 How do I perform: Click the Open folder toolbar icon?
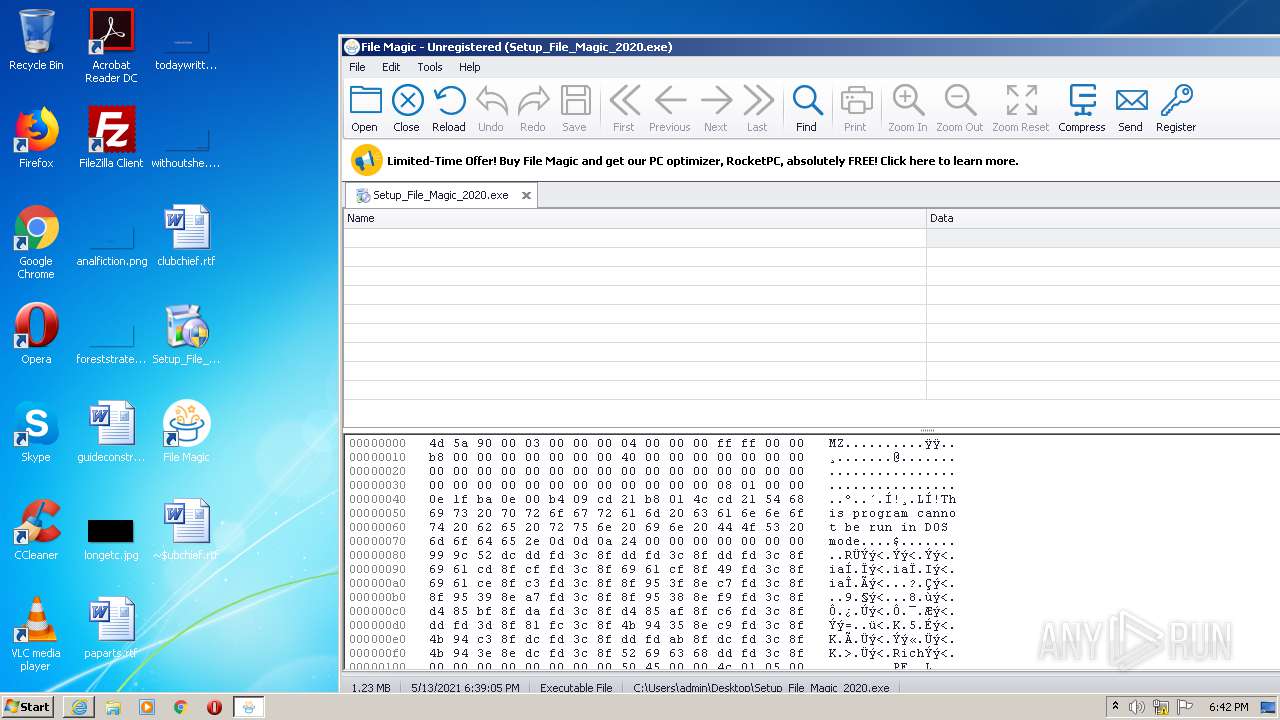(x=365, y=108)
